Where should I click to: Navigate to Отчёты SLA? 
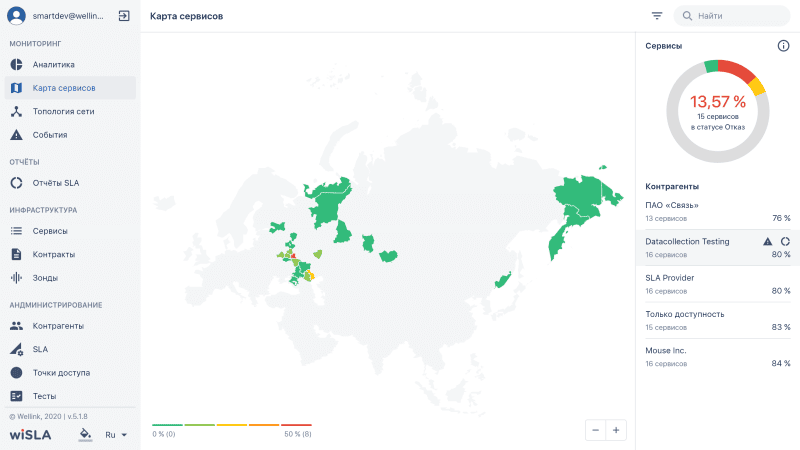tap(56, 182)
